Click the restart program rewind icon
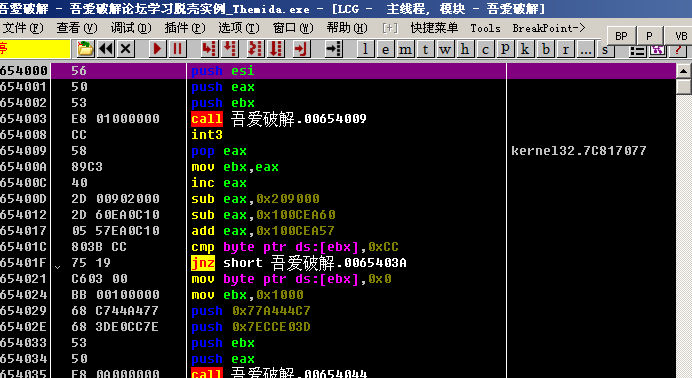Image resolution: width=692 pixels, height=378 pixels. pyautogui.click(x=105, y=49)
